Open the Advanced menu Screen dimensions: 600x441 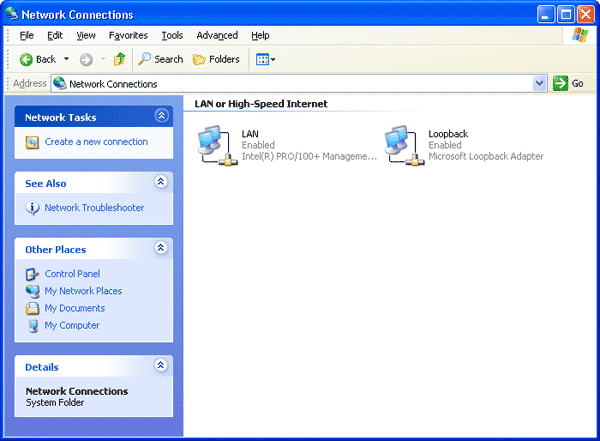coord(217,36)
